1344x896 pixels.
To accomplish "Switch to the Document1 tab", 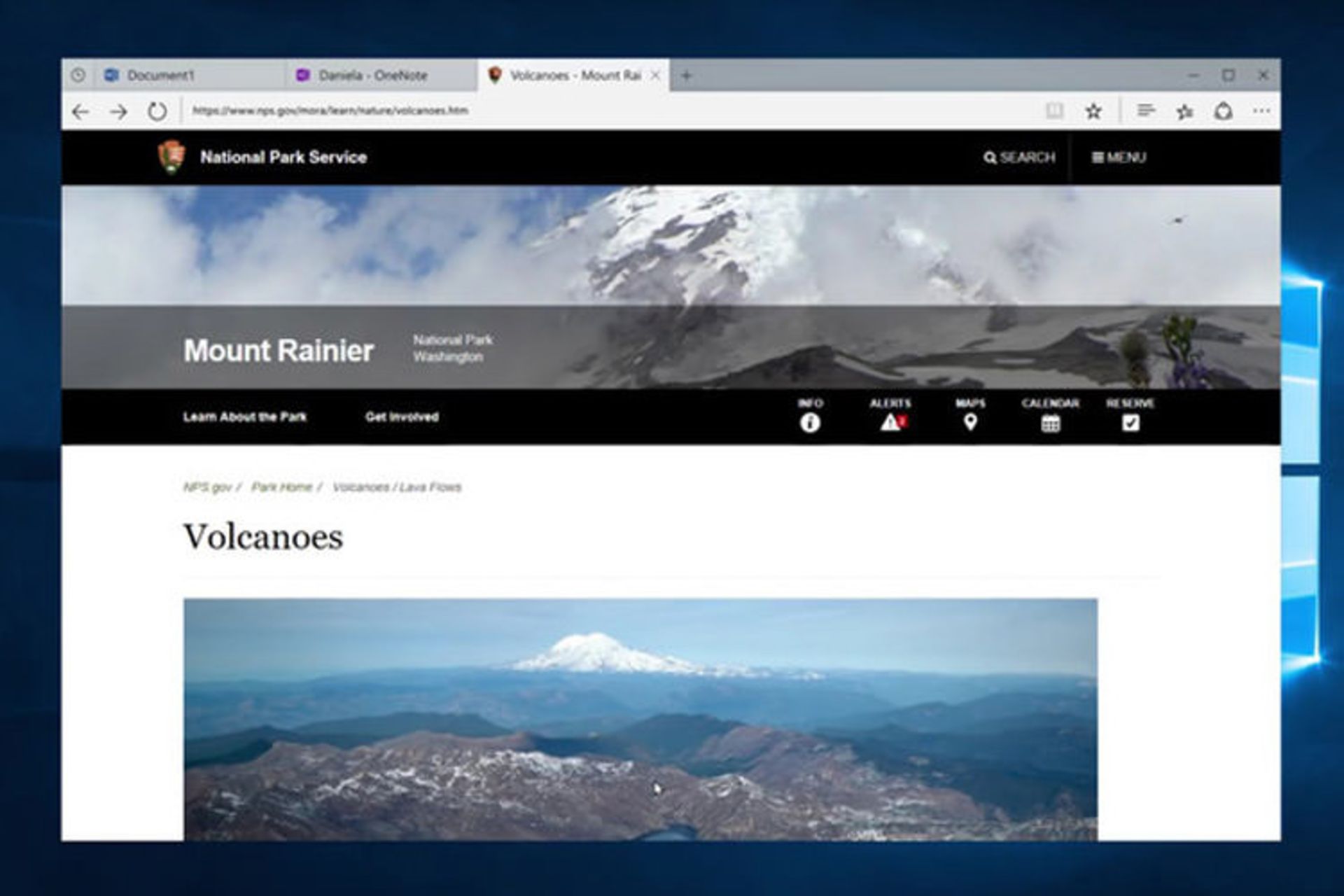I will 161,75.
